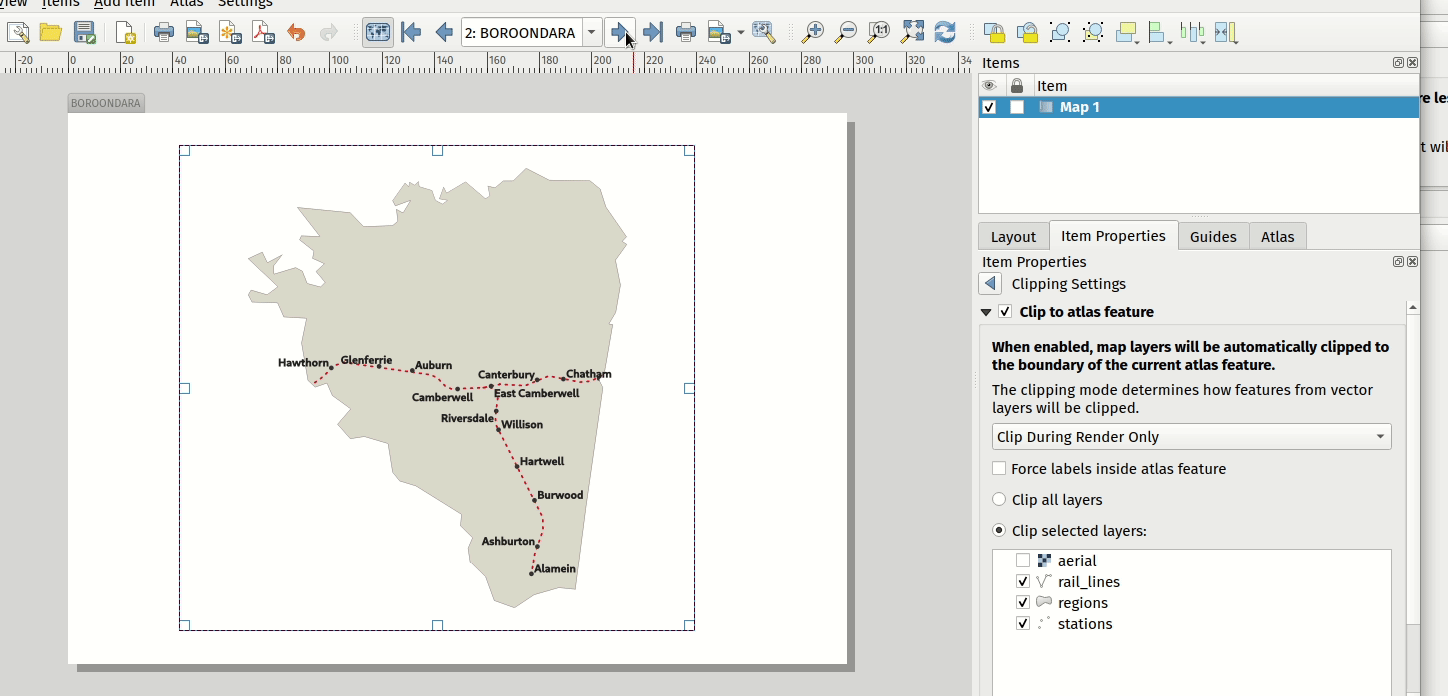Click the Refresh View icon
This screenshot has height=696, width=1448.
click(945, 33)
